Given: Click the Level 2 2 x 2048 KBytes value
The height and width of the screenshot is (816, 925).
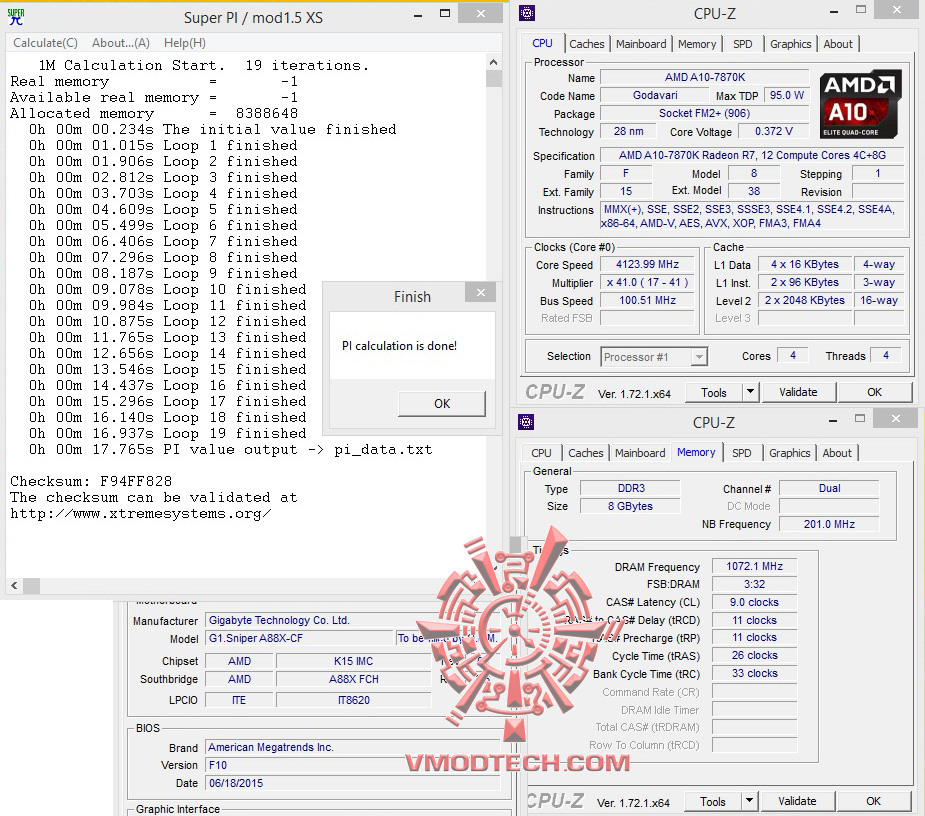Looking at the screenshot, I should coord(805,300).
